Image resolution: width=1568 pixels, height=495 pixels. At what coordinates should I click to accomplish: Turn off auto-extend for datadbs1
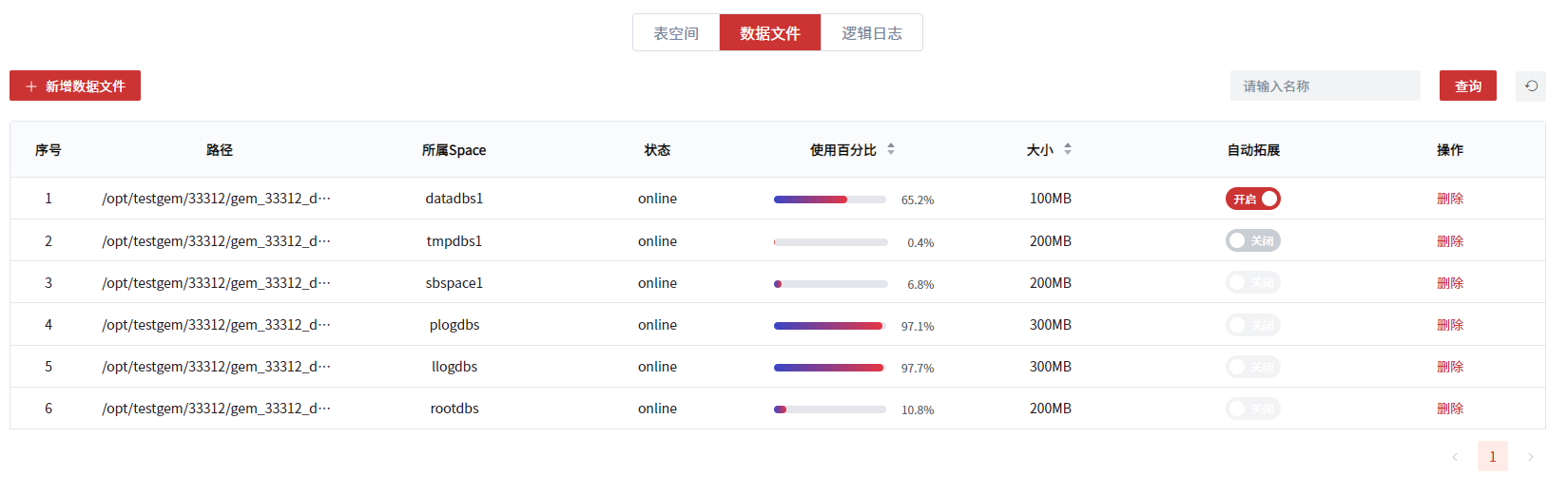(x=1252, y=199)
